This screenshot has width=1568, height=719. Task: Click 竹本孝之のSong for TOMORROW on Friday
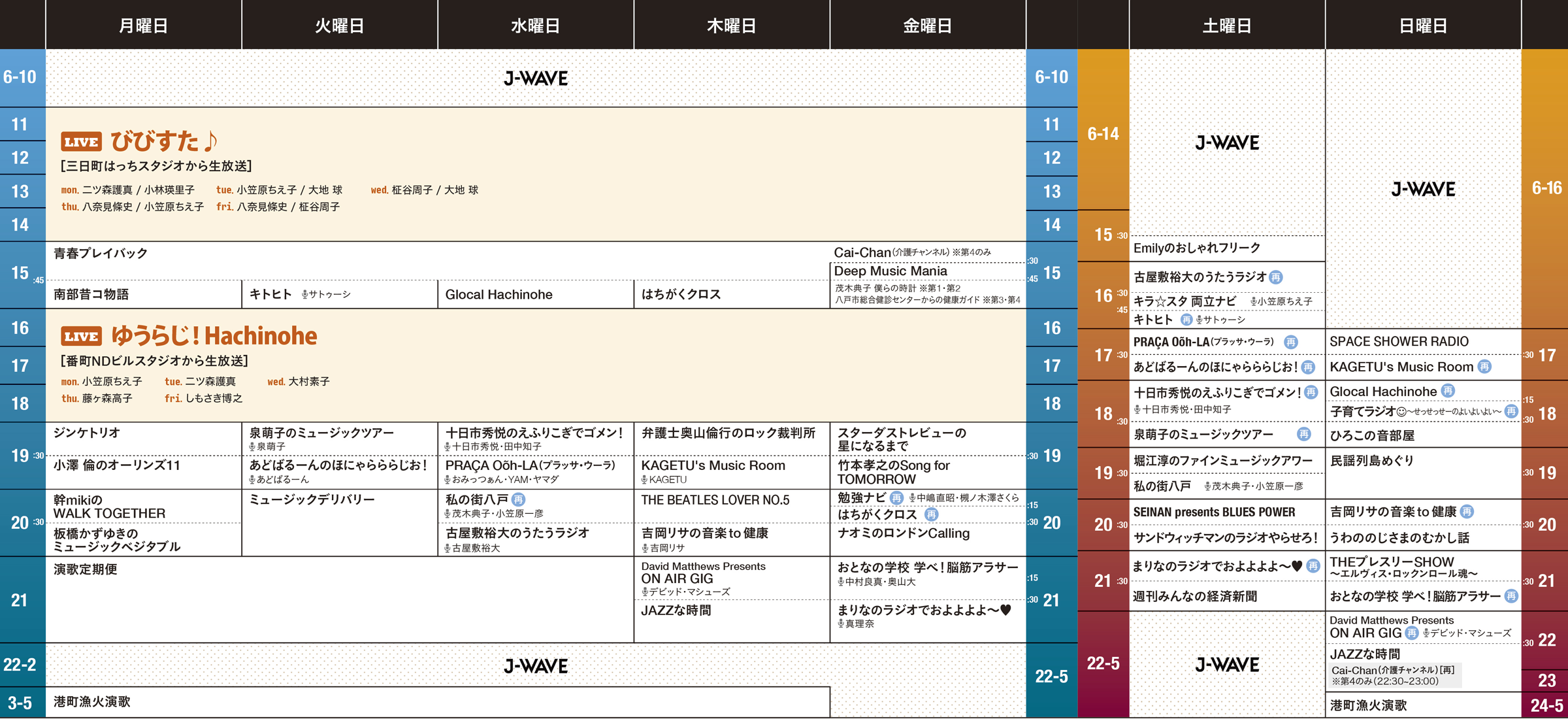coord(894,472)
